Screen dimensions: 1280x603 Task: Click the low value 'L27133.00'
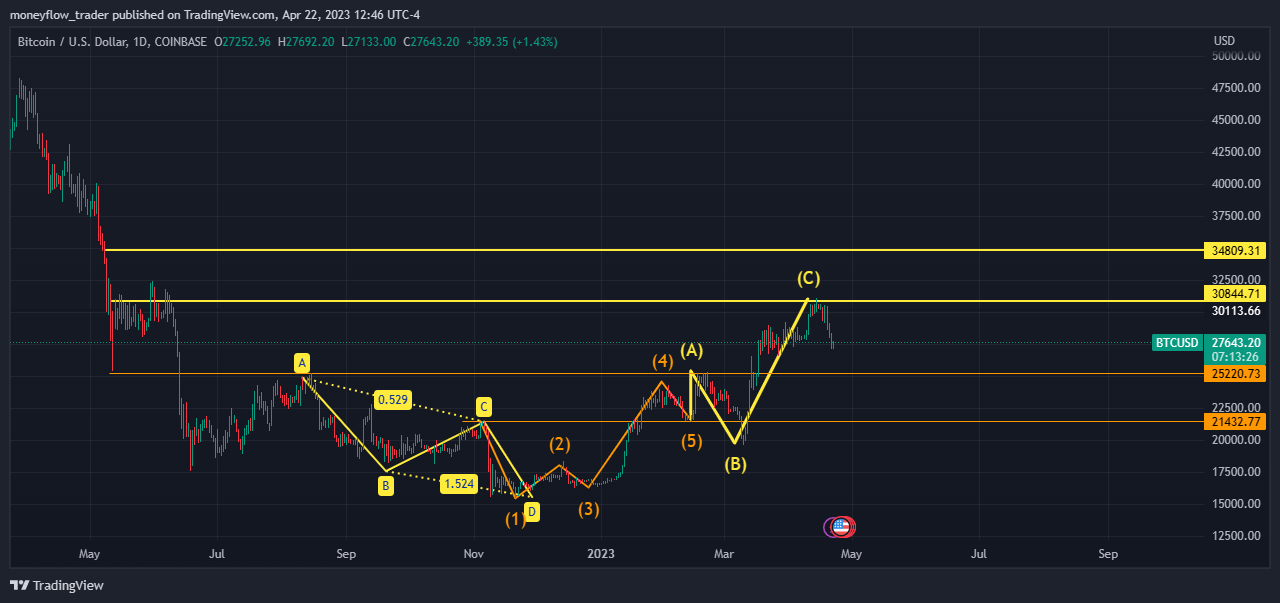[368, 42]
